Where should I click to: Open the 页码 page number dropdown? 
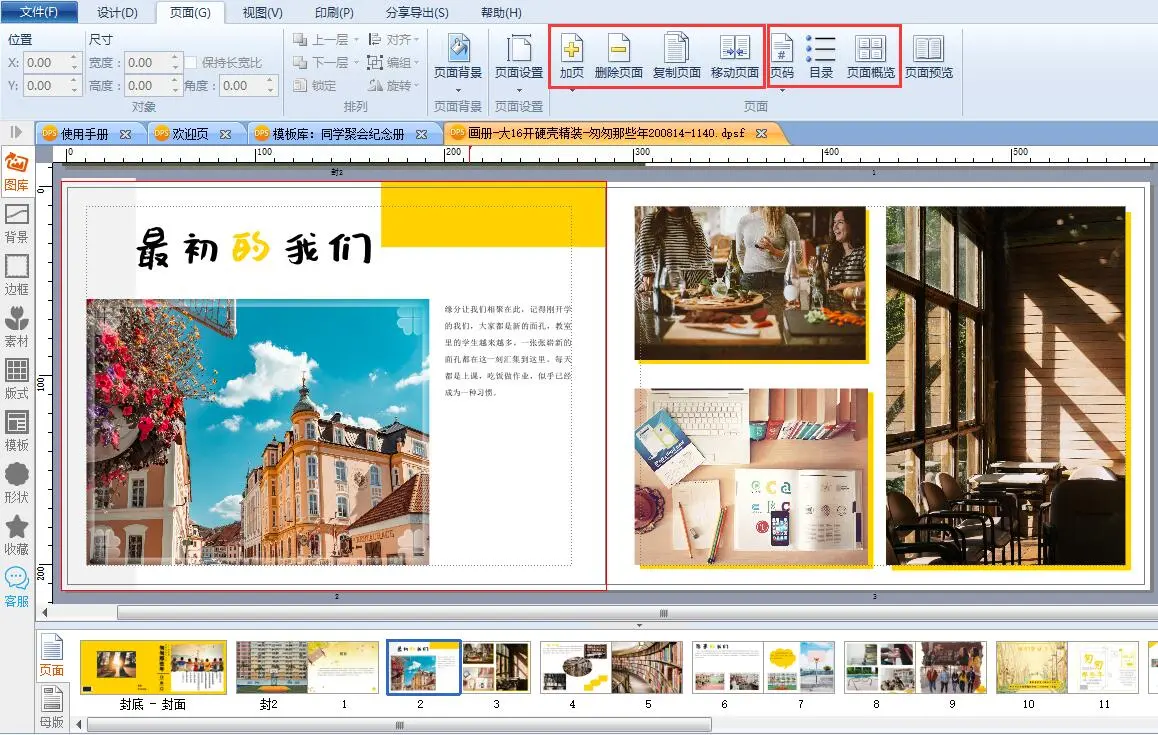tap(782, 91)
